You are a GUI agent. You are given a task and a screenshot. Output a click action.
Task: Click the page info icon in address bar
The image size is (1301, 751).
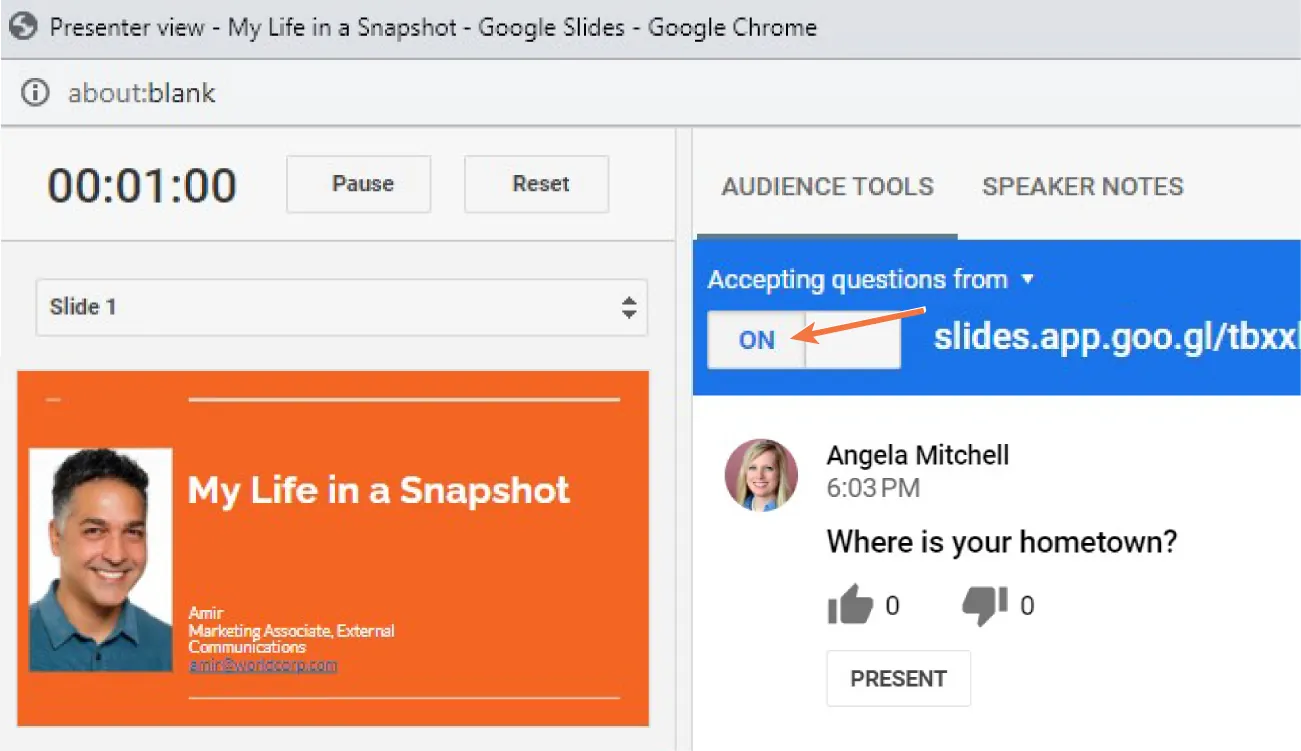point(35,92)
